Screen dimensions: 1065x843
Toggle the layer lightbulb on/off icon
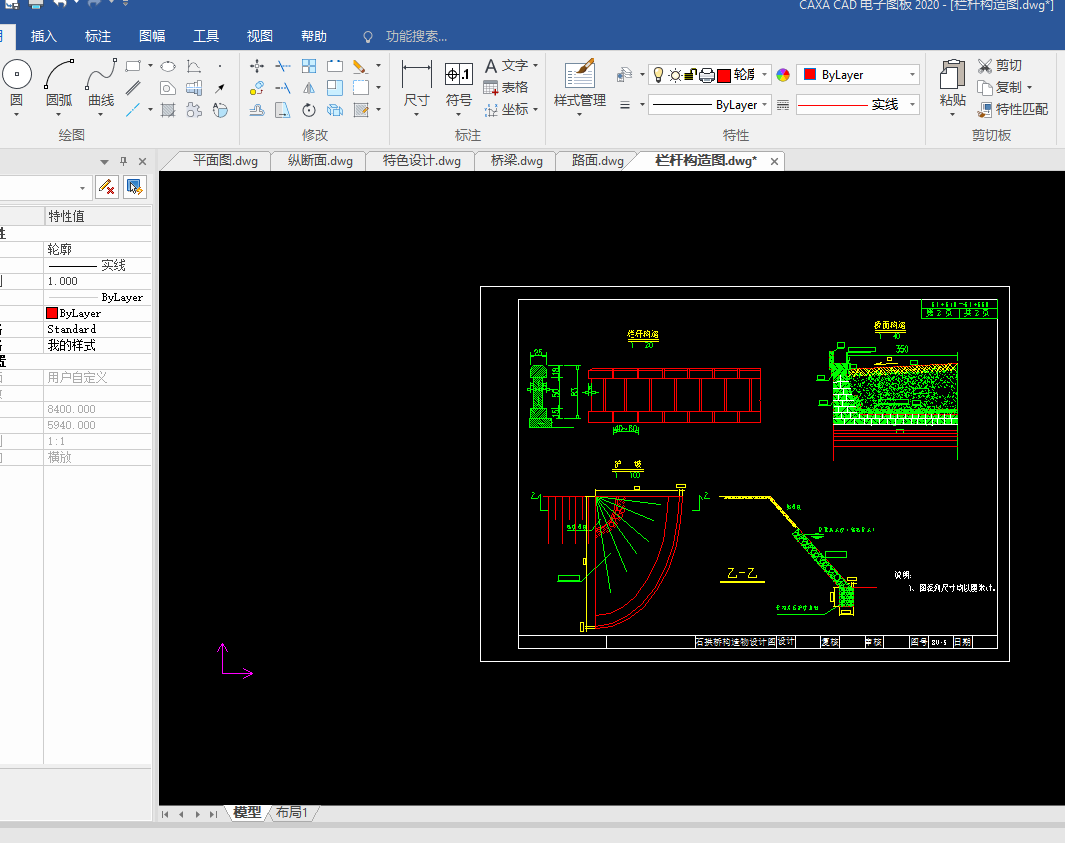pos(660,75)
